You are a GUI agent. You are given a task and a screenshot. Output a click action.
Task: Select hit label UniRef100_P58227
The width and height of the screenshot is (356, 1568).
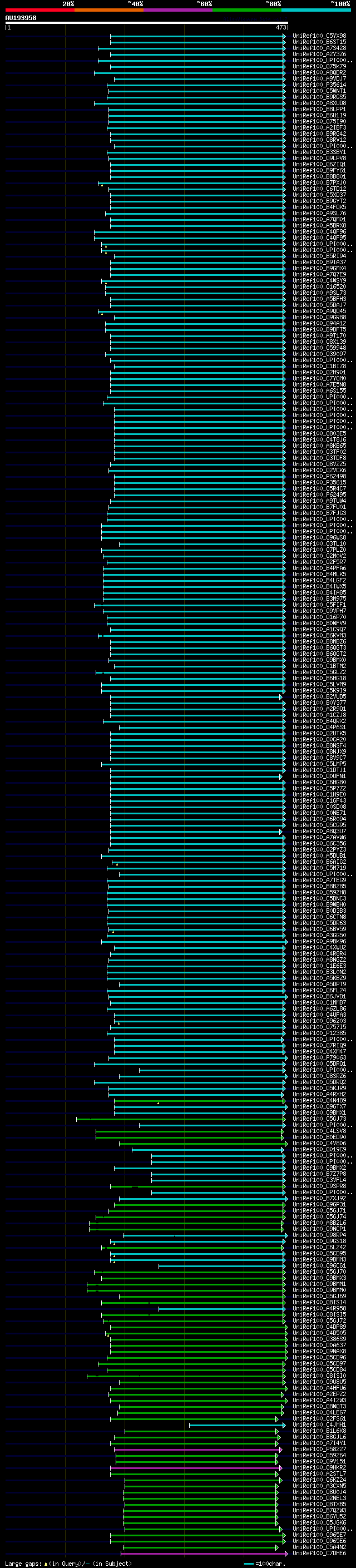click(319, 1450)
